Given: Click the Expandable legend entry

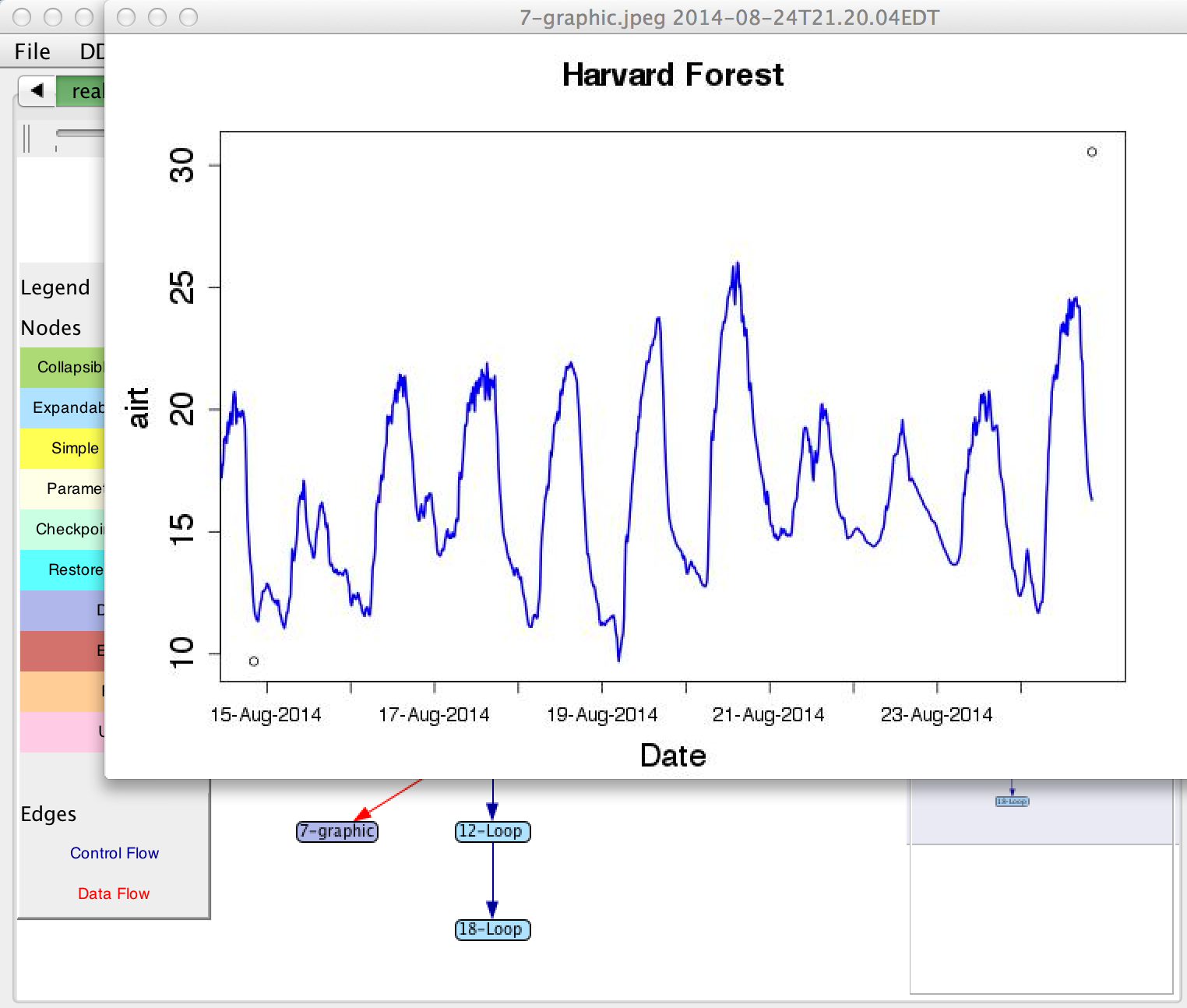Looking at the screenshot, I should coord(62,408).
